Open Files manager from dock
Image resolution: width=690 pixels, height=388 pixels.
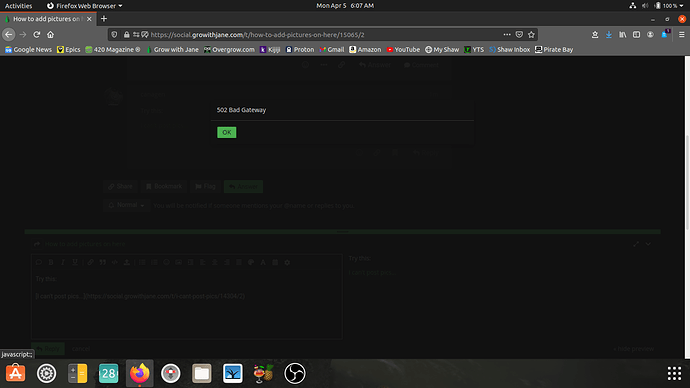pos(202,373)
